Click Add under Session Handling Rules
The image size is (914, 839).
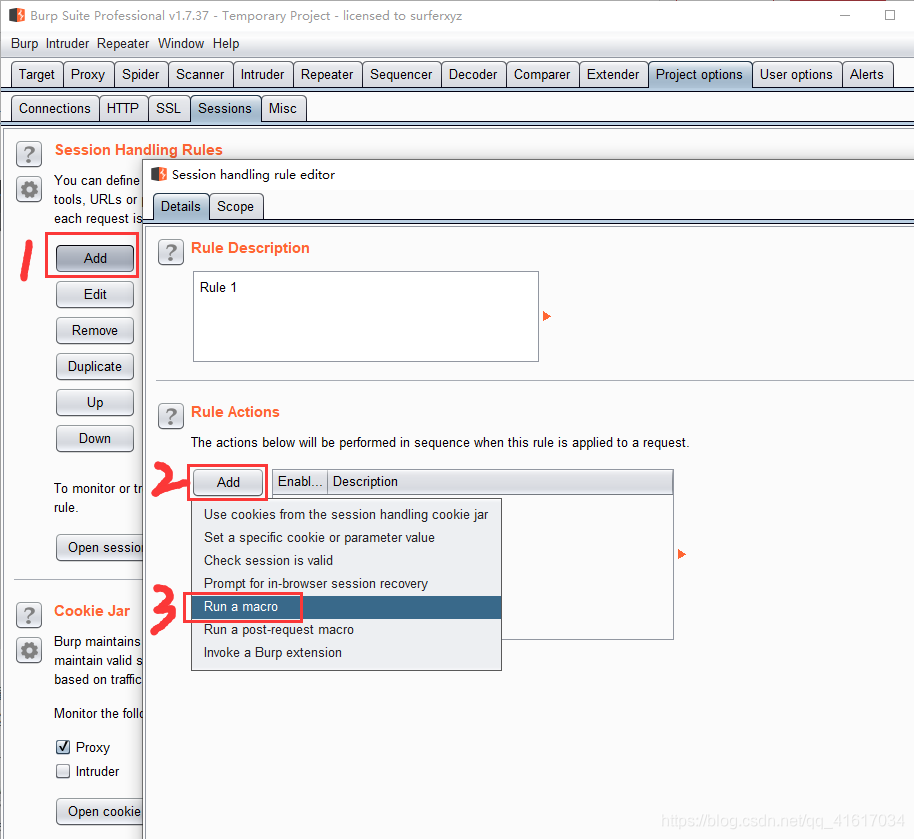pyautogui.click(x=95, y=258)
